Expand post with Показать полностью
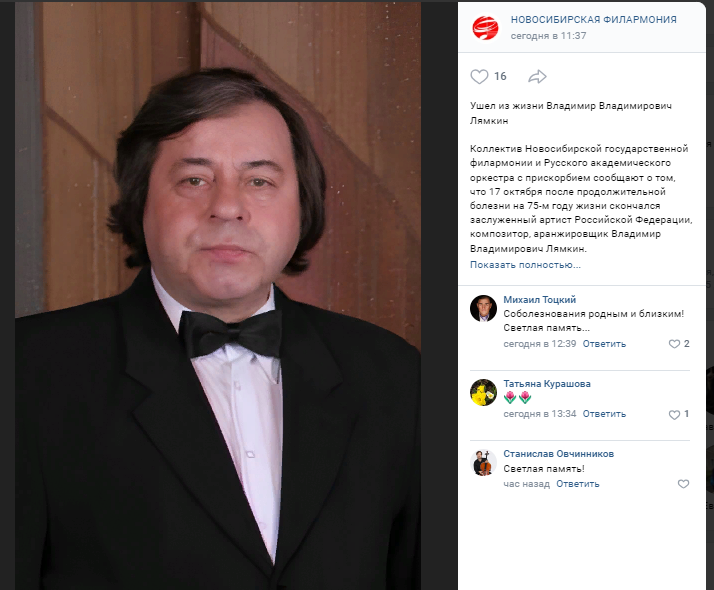Screen dimensions: 714x590 525,264
